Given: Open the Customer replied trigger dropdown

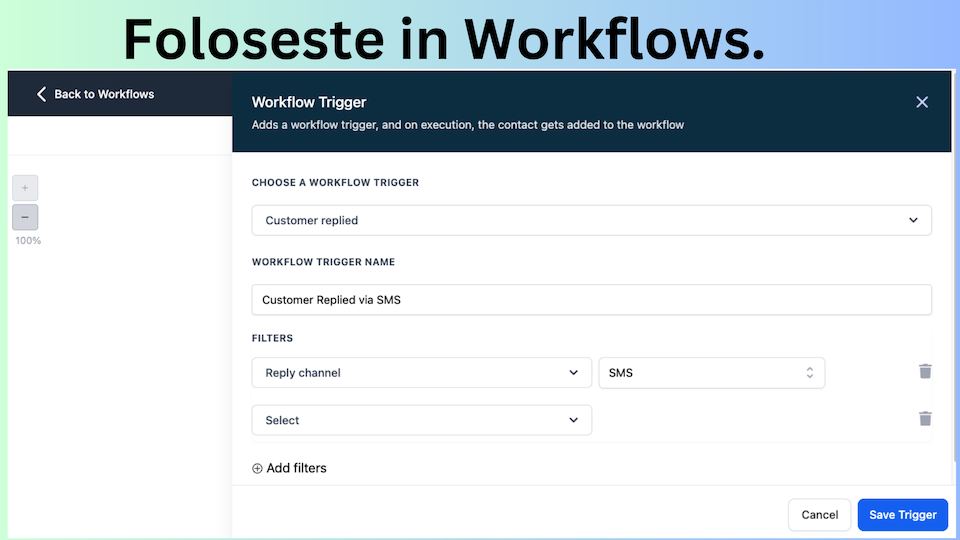Looking at the screenshot, I should point(591,220).
